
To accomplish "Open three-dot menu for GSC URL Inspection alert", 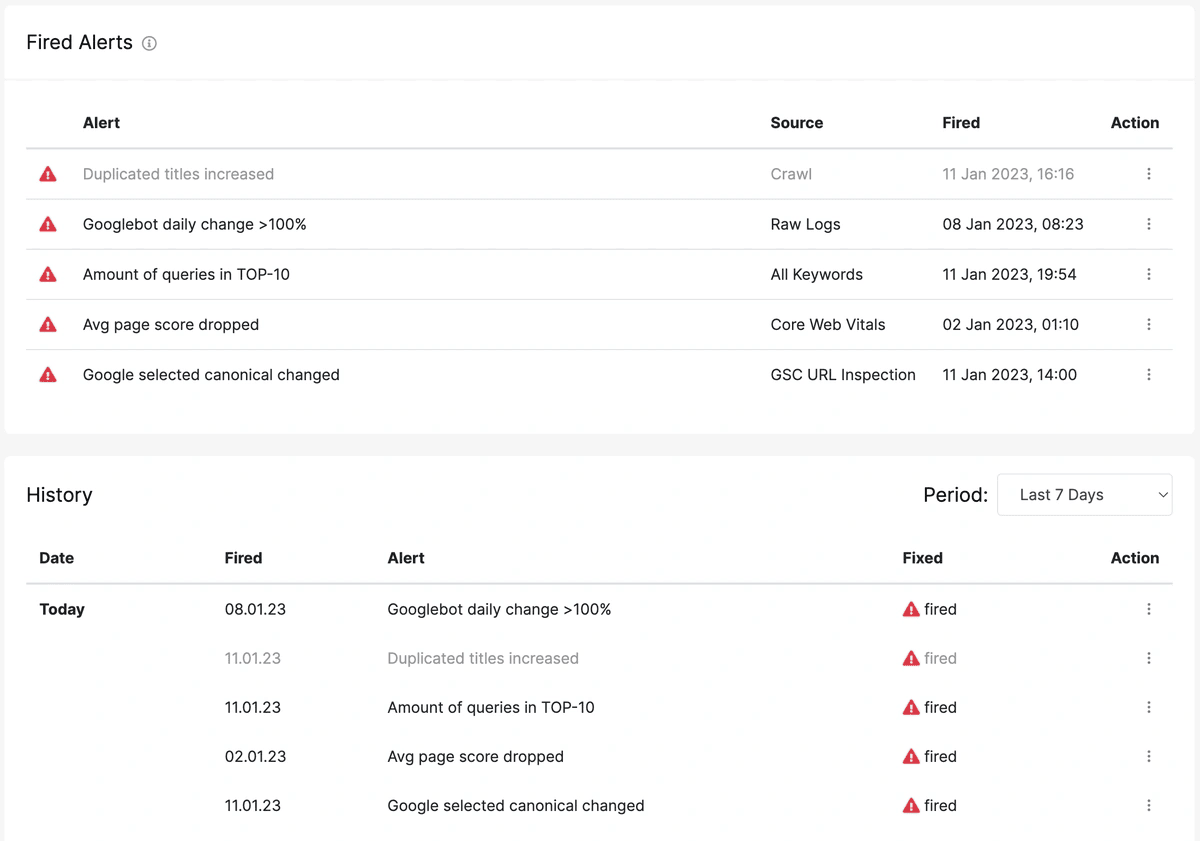I will coord(1148,374).
